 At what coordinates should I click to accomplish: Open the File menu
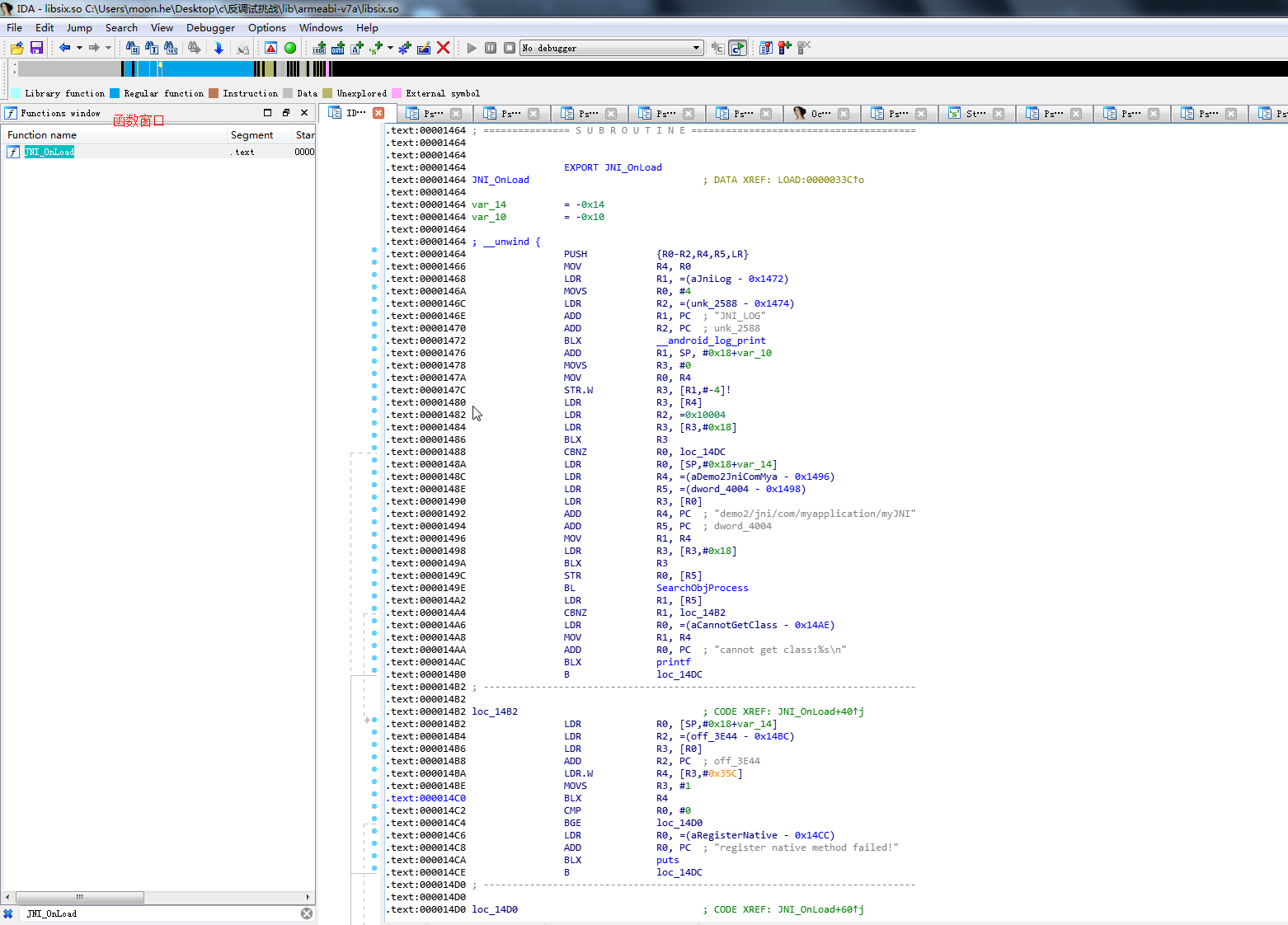[15, 27]
